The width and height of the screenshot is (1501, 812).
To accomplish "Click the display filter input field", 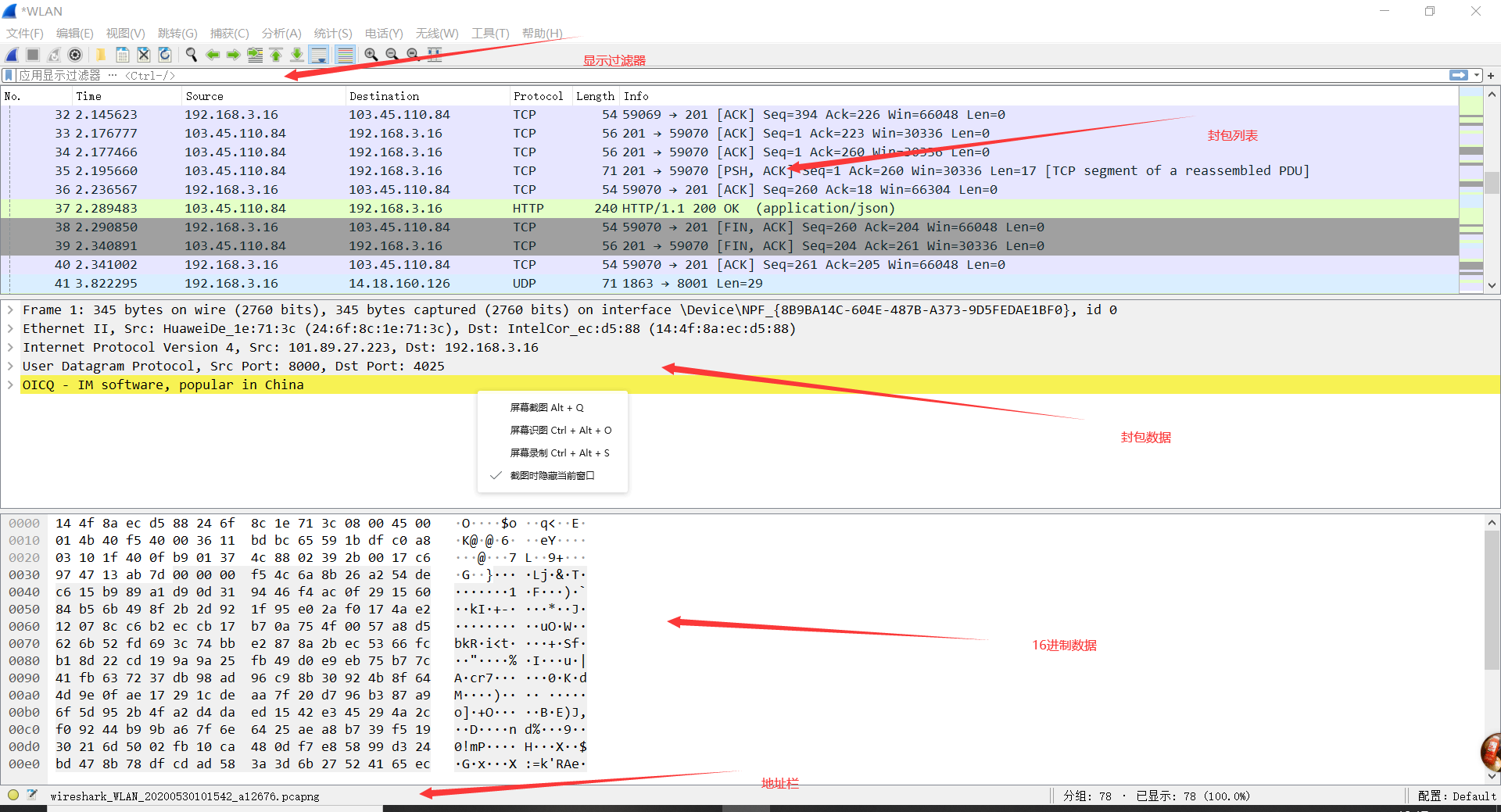I will coord(731,76).
